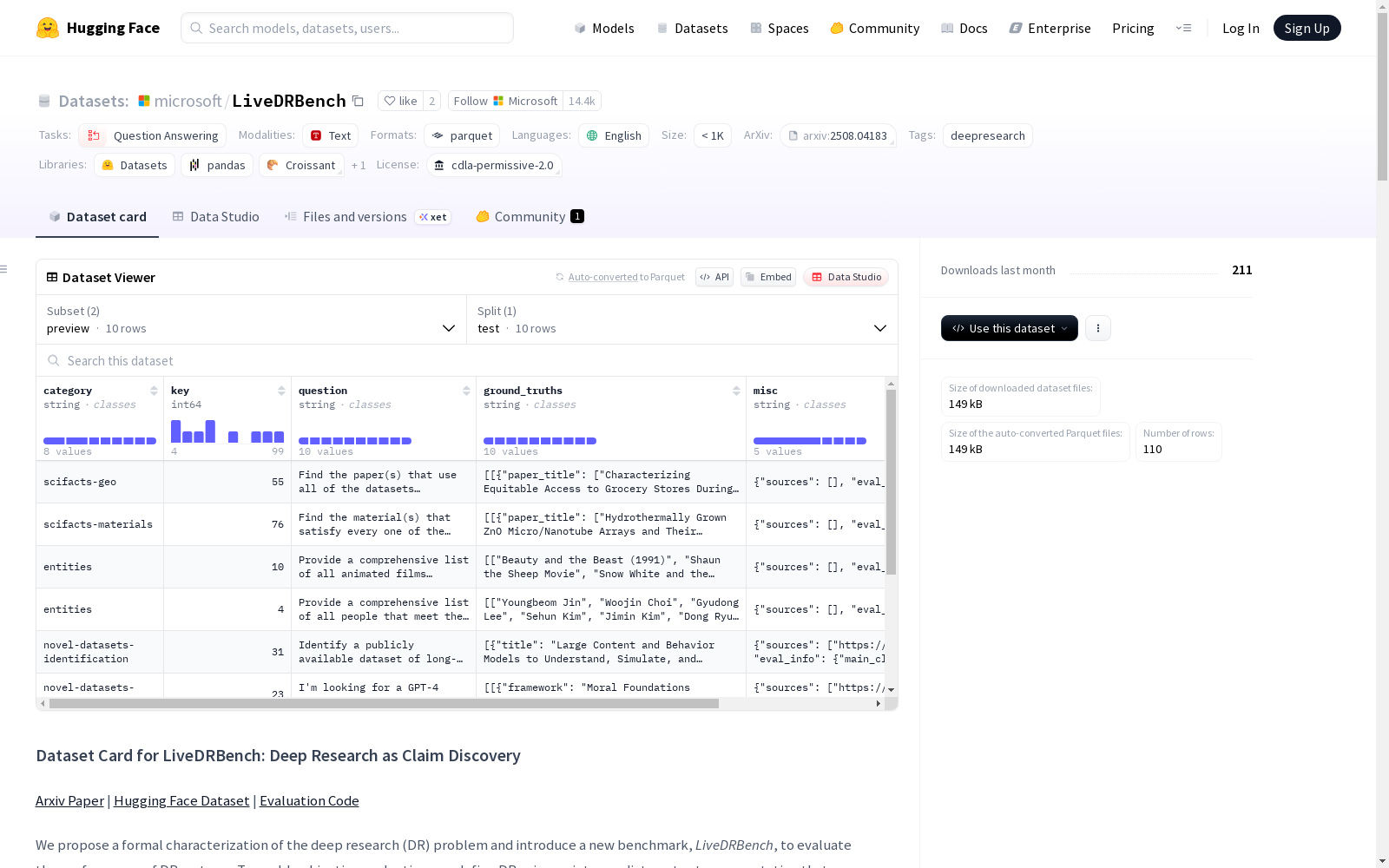Click the key value 55 cell

pos(227,482)
